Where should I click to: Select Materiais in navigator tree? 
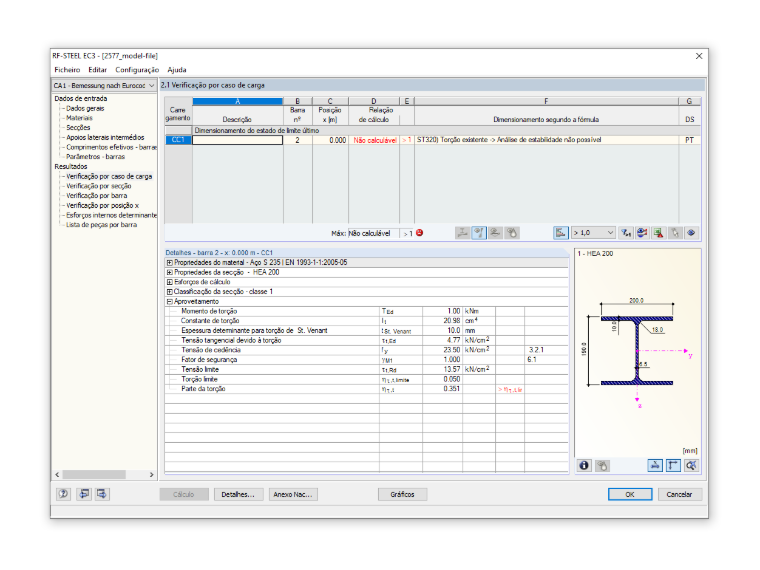pos(79,118)
